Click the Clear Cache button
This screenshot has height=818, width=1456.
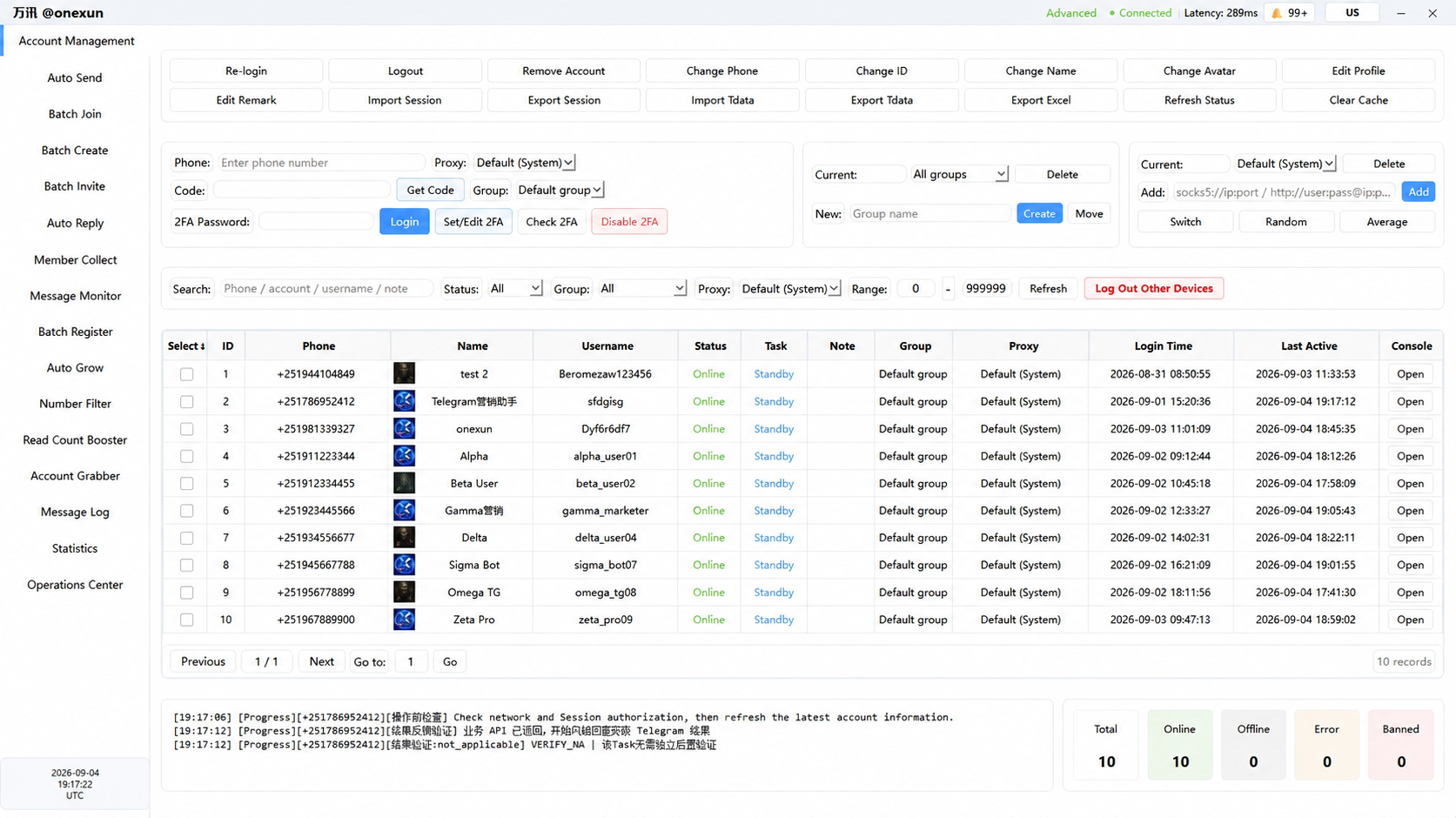1359,100
